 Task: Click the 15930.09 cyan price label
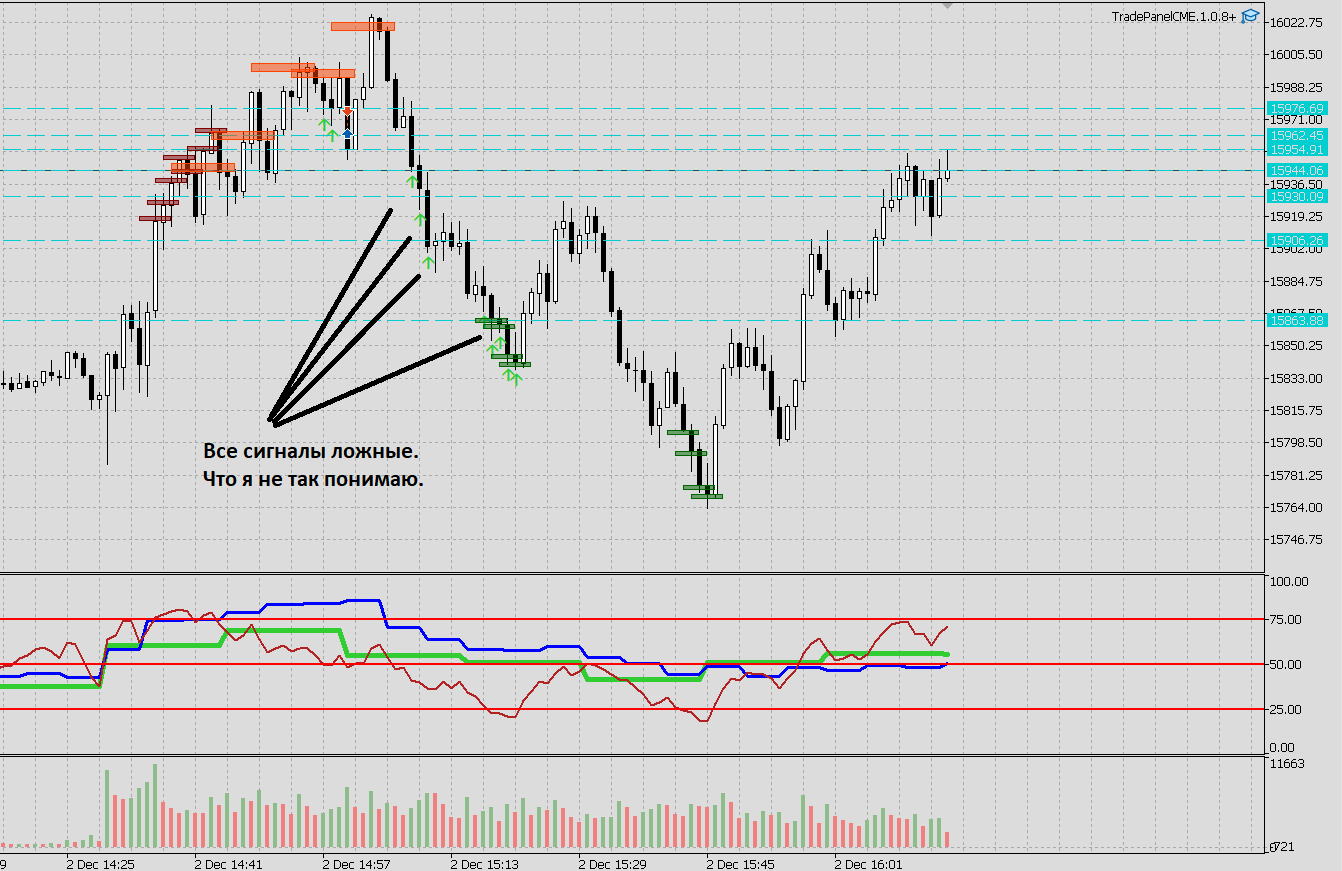tap(1296, 196)
